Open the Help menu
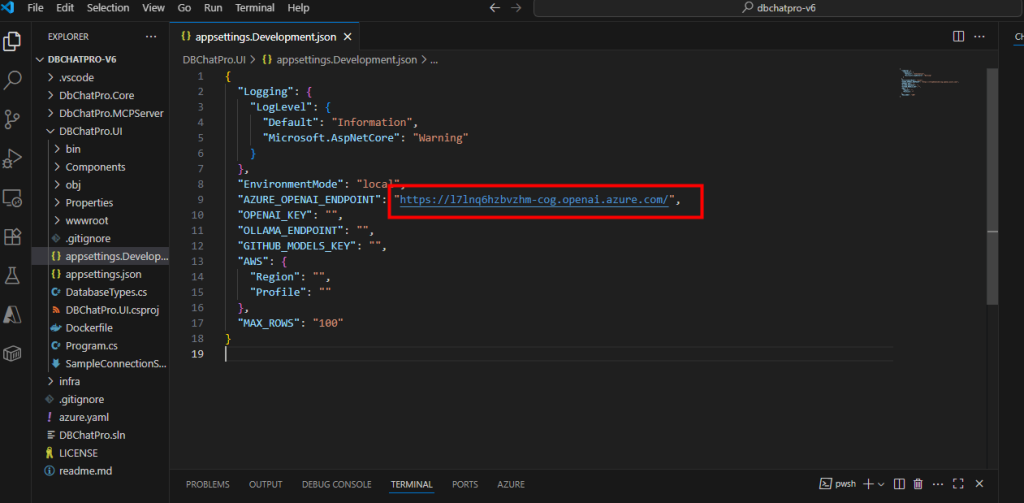The height and width of the screenshot is (503, 1024). 298,8
